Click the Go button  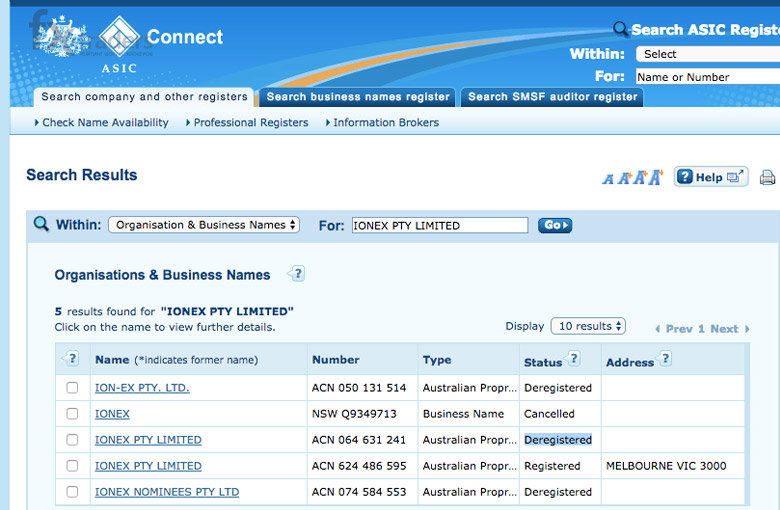click(x=555, y=225)
